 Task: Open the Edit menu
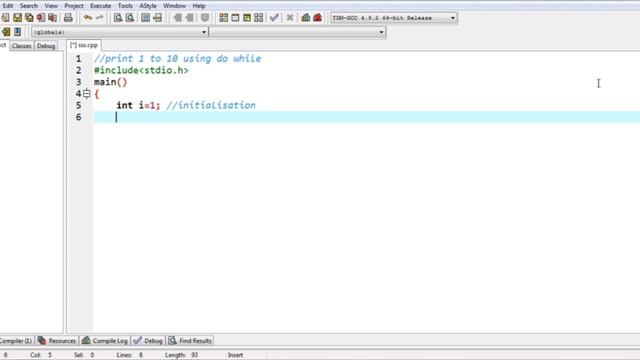[8, 6]
